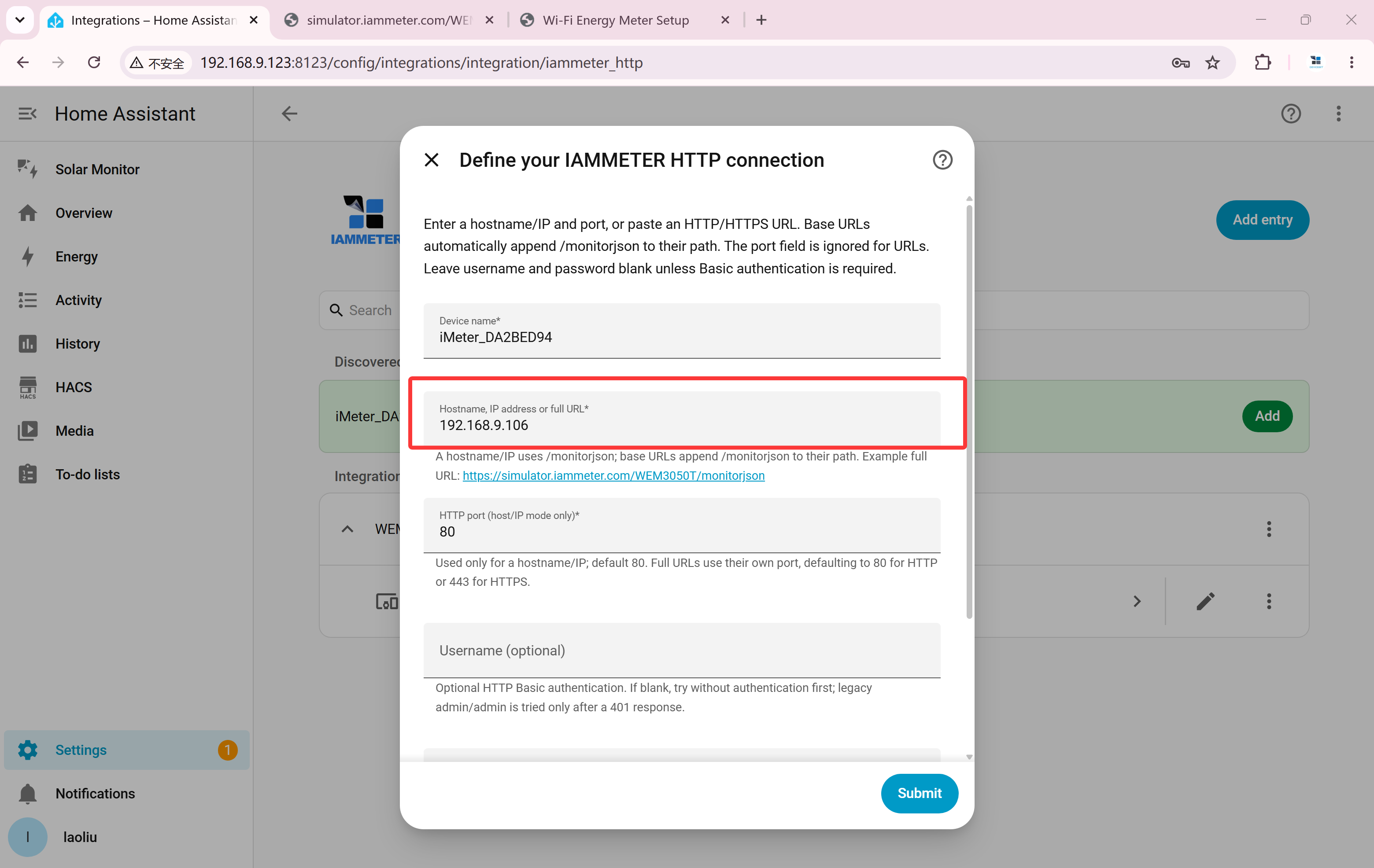The height and width of the screenshot is (868, 1374).
Task: Open a new browser tab
Action: [x=761, y=21]
